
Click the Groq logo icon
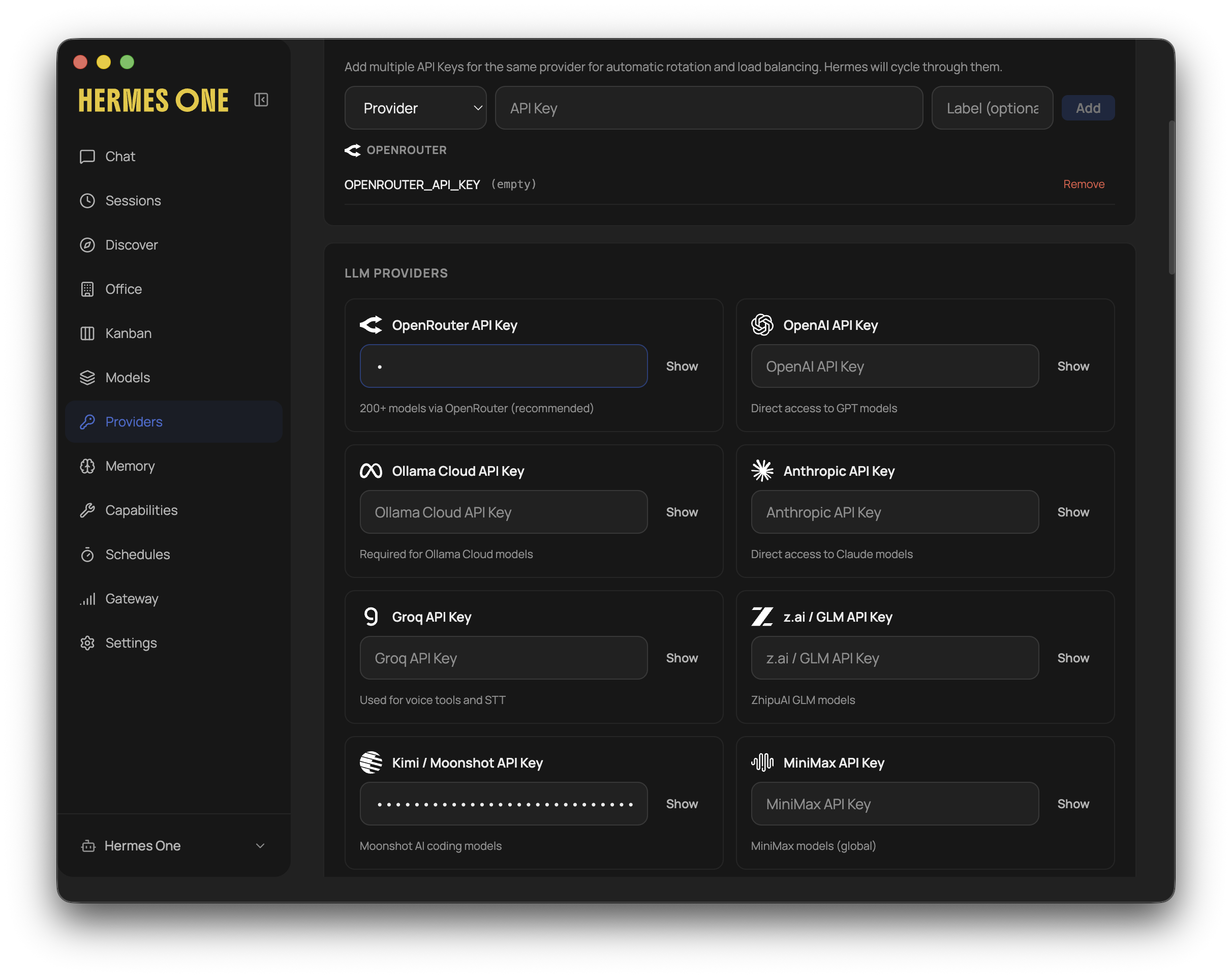pyautogui.click(x=371, y=617)
